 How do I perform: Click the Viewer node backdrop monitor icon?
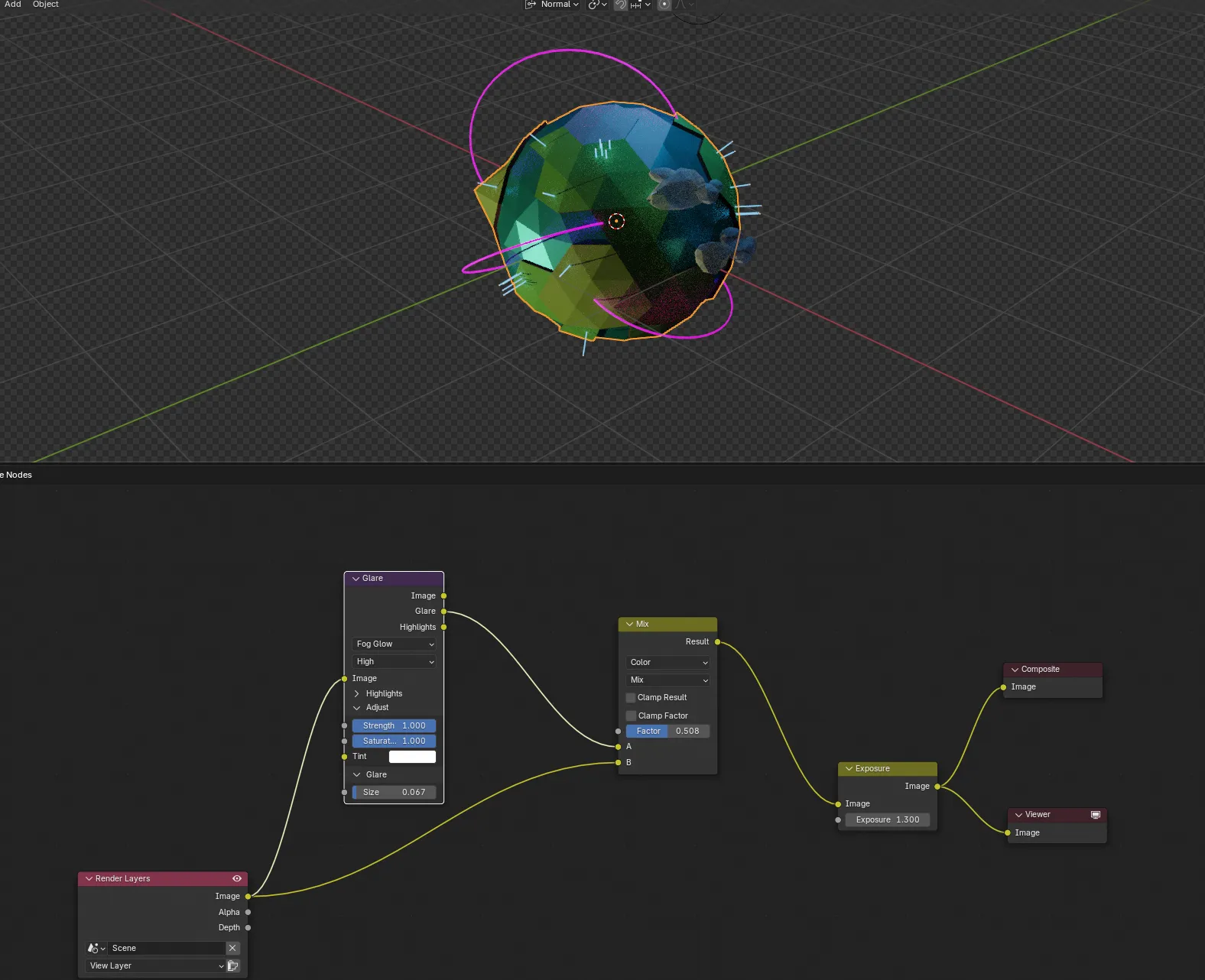pyautogui.click(x=1096, y=815)
